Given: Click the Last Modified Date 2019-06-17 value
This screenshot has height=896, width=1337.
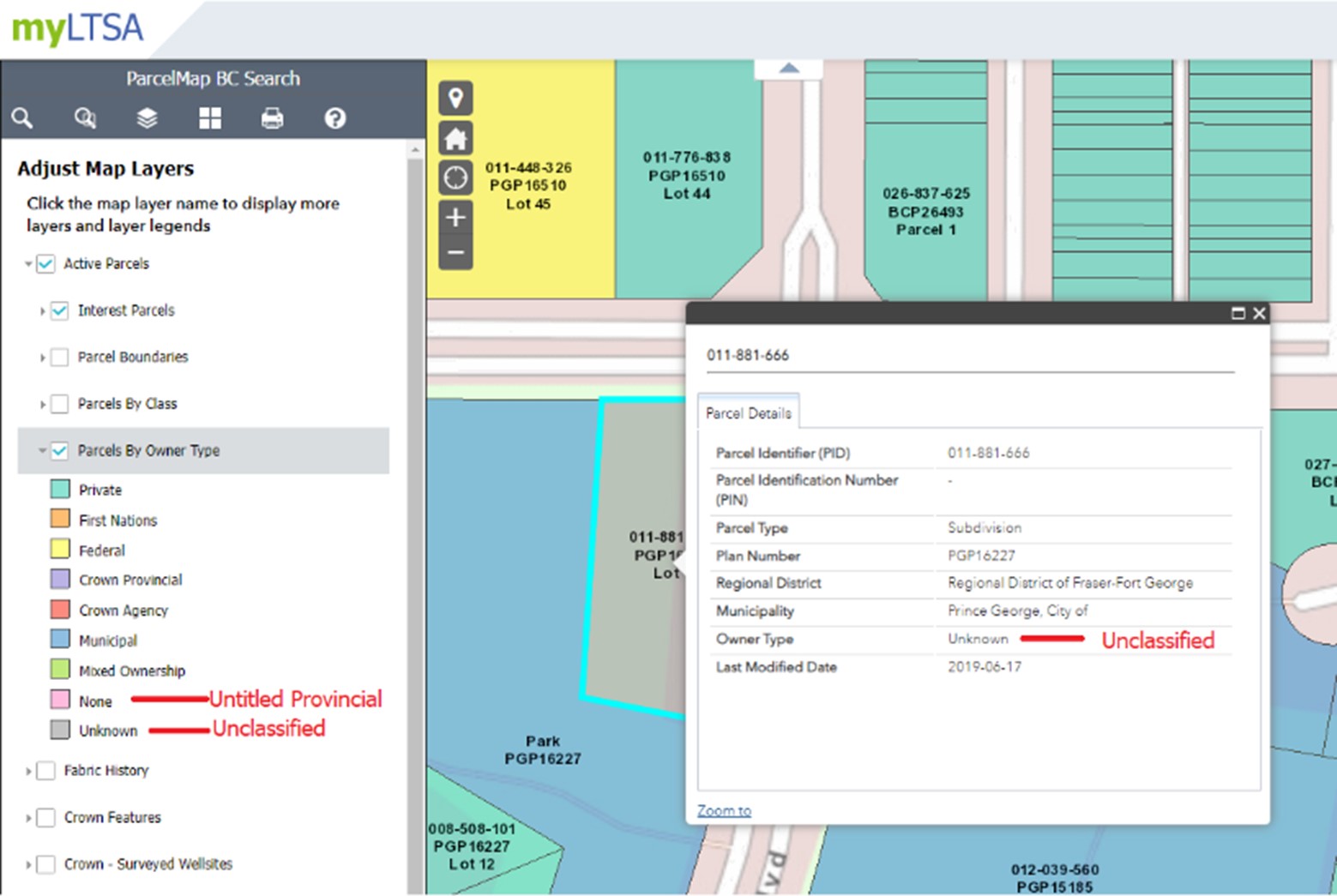Looking at the screenshot, I should click(x=985, y=667).
